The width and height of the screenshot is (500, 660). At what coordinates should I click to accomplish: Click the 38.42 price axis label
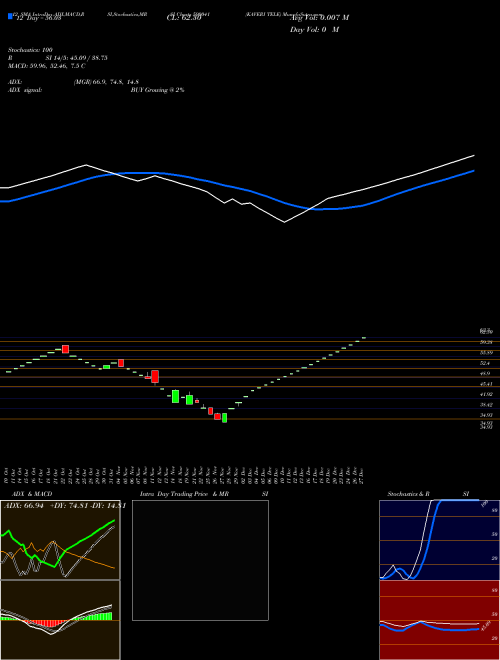click(x=486, y=405)
